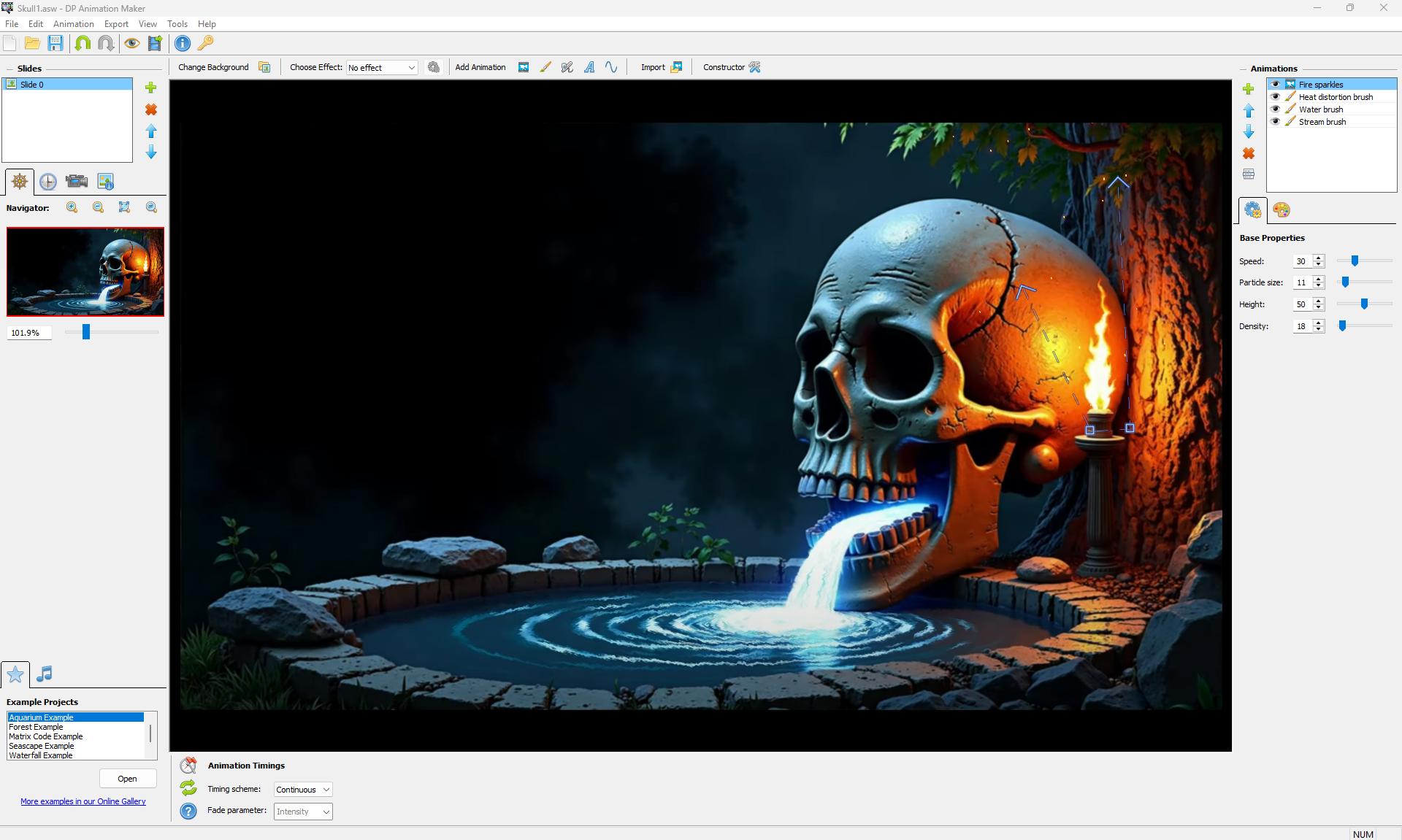
Task: Open the Animation menu
Action: pyautogui.click(x=73, y=24)
